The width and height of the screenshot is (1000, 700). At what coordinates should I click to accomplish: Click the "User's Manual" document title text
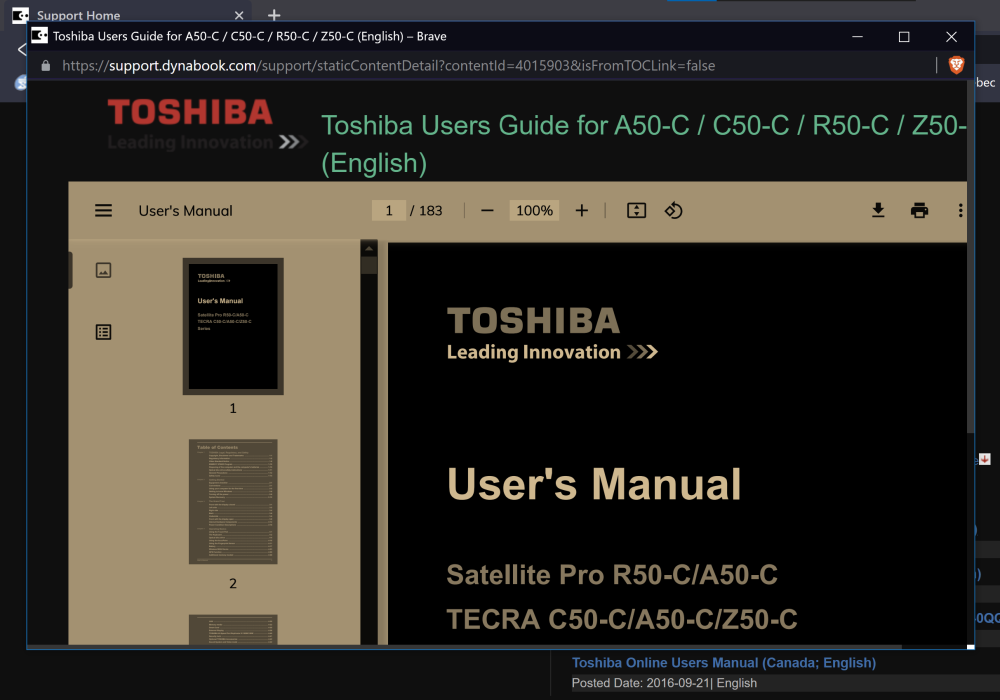(x=186, y=210)
